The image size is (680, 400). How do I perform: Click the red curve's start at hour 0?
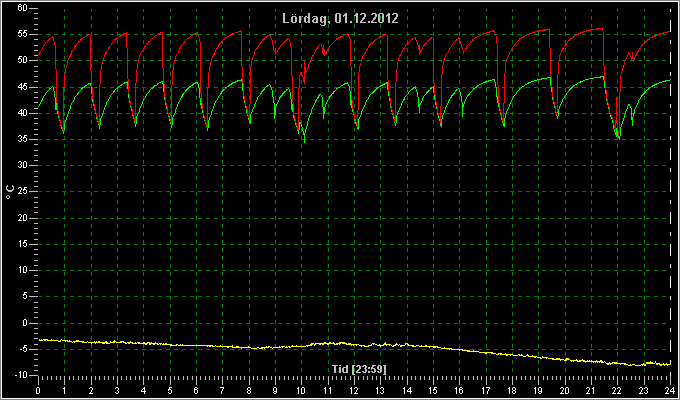(x=39, y=55)
